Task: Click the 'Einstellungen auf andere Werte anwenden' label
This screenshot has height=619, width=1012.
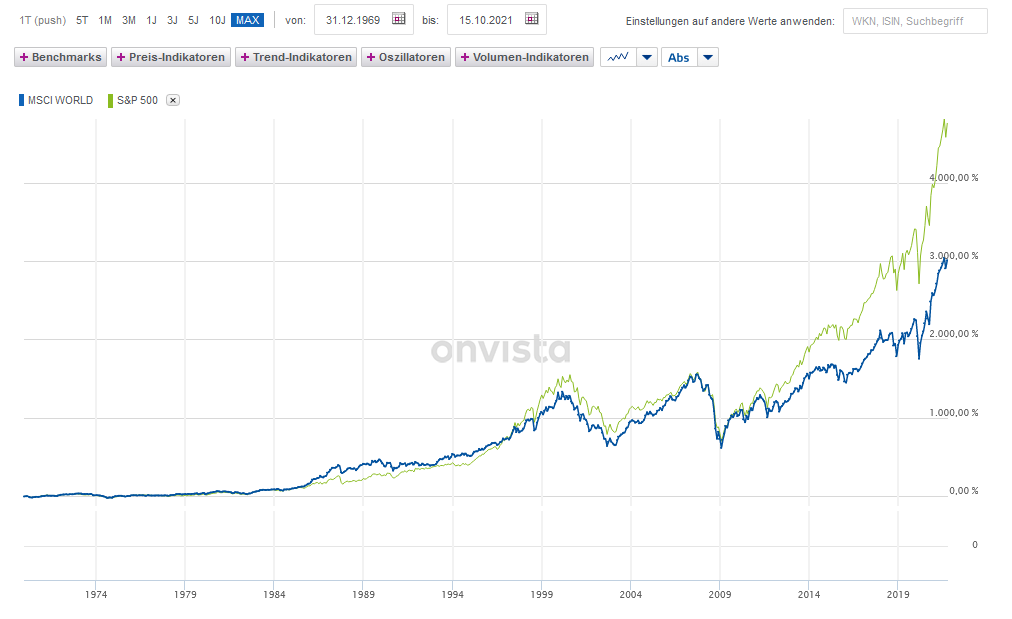Action: point(730,21)
